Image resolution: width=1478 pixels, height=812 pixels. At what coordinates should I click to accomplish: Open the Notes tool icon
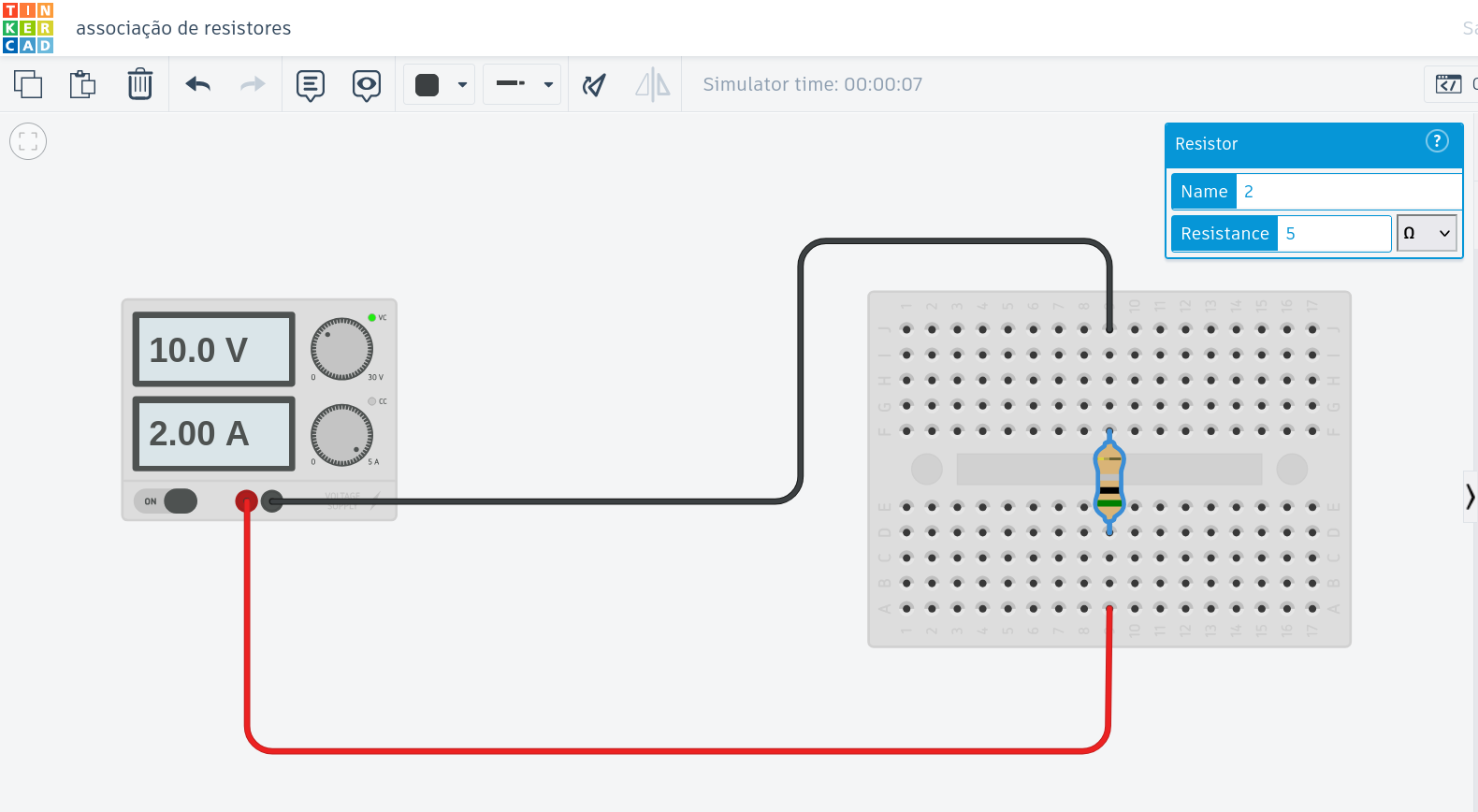tap(311, 85)
